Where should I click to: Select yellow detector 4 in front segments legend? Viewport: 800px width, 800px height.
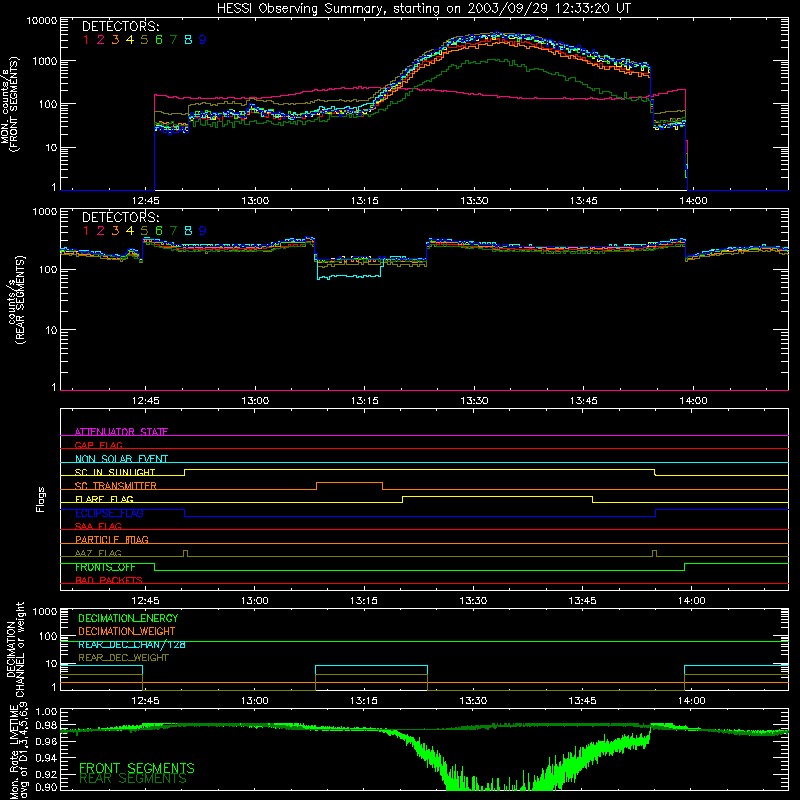click(x=130, y=40)
